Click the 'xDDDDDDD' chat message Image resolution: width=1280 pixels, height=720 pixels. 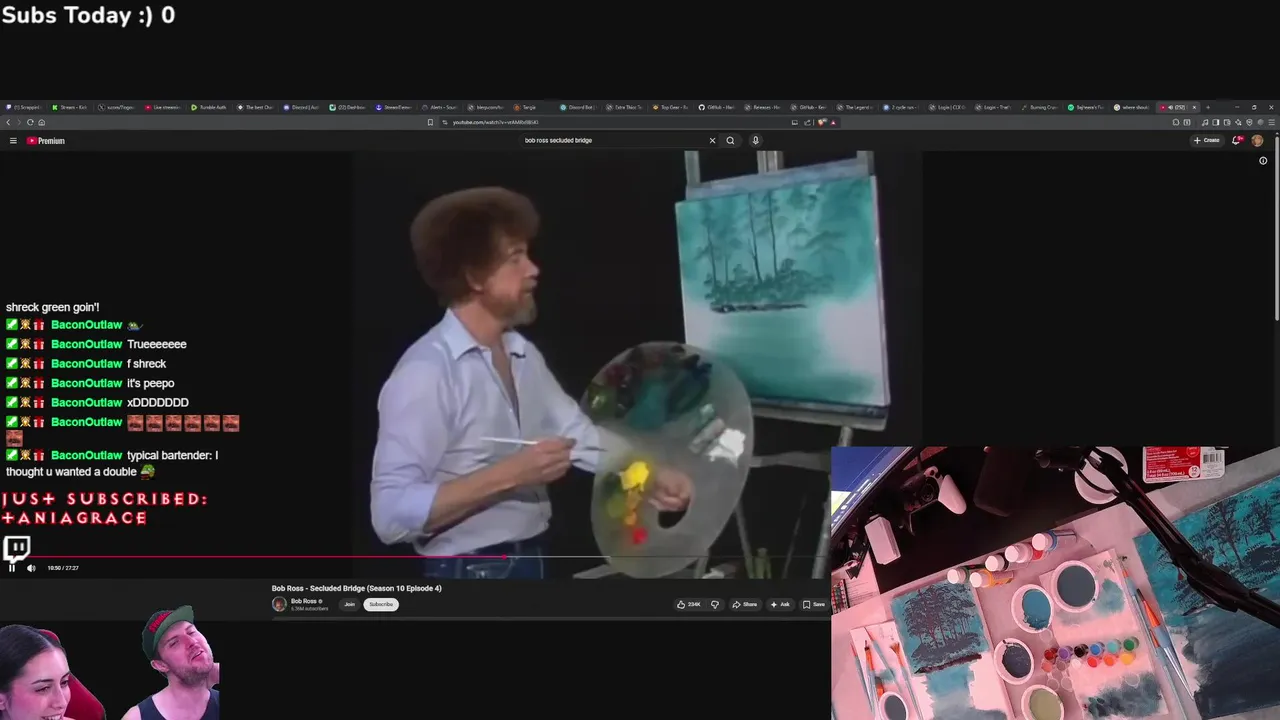[158, 402]
